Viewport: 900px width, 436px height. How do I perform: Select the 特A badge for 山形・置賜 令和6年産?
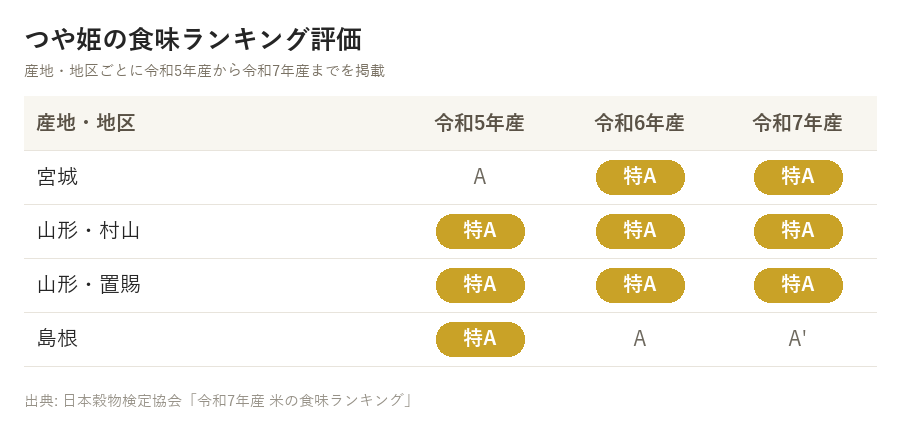point(640,285)
